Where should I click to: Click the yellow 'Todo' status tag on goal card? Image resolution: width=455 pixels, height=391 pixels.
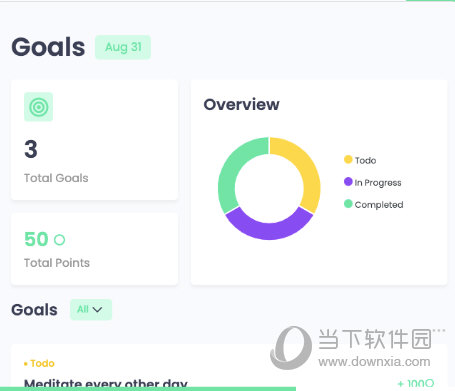39,363
